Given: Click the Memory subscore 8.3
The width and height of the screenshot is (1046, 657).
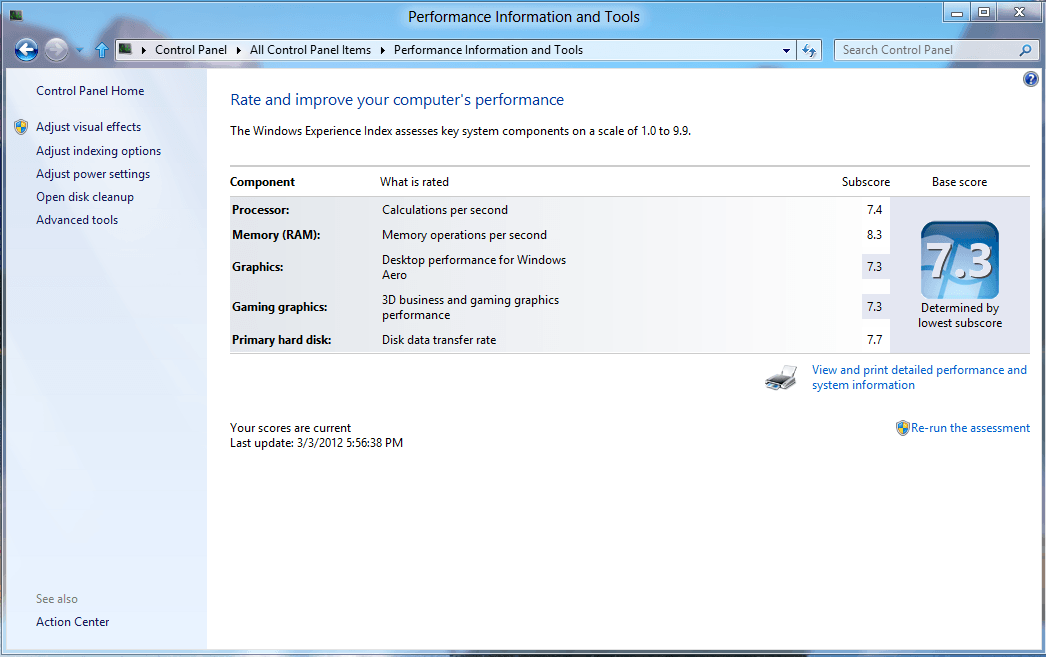Looking at the screenshot, I should click(x=875, y=235).
